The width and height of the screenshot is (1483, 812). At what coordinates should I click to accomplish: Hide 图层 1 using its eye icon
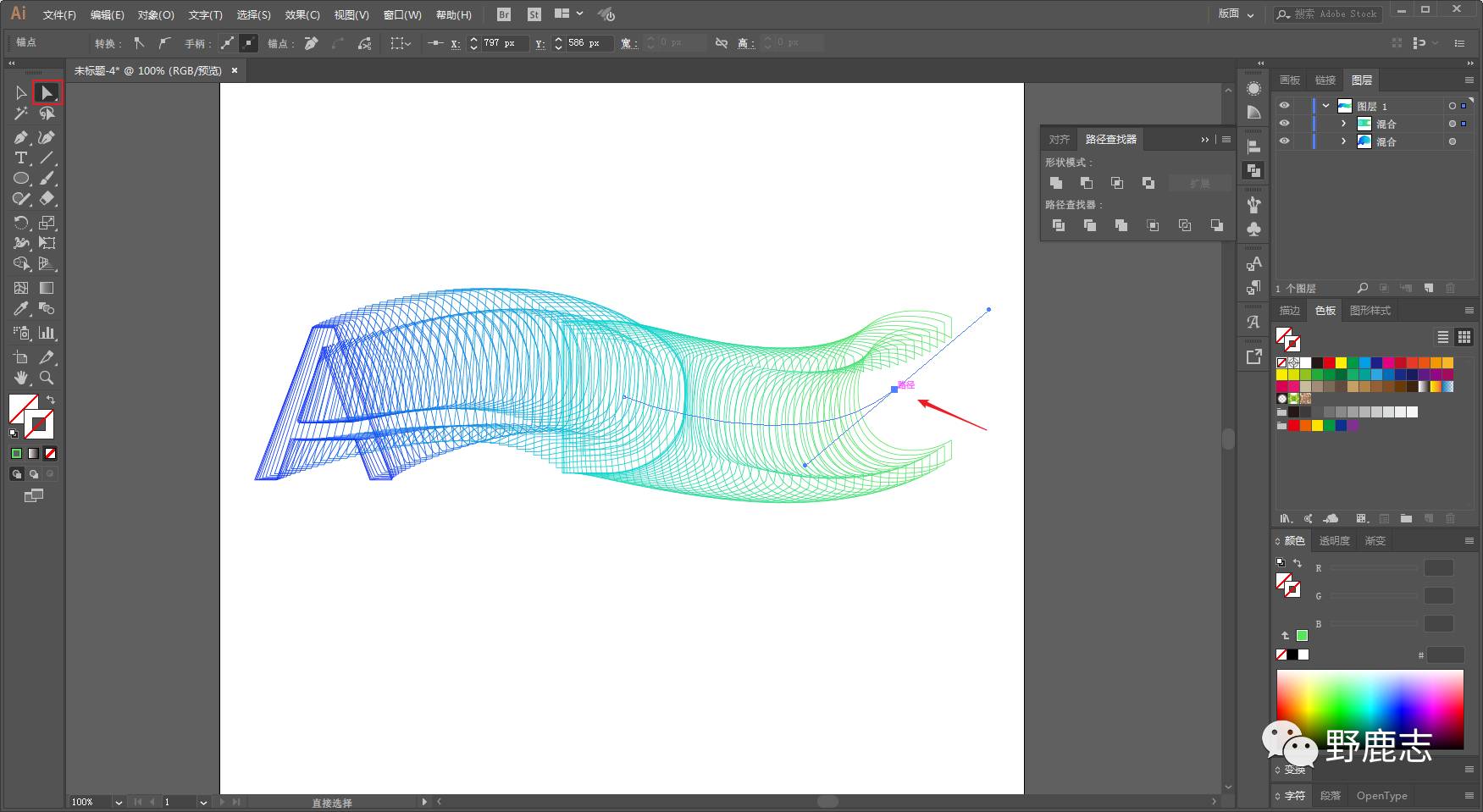tap(1284, 106)
